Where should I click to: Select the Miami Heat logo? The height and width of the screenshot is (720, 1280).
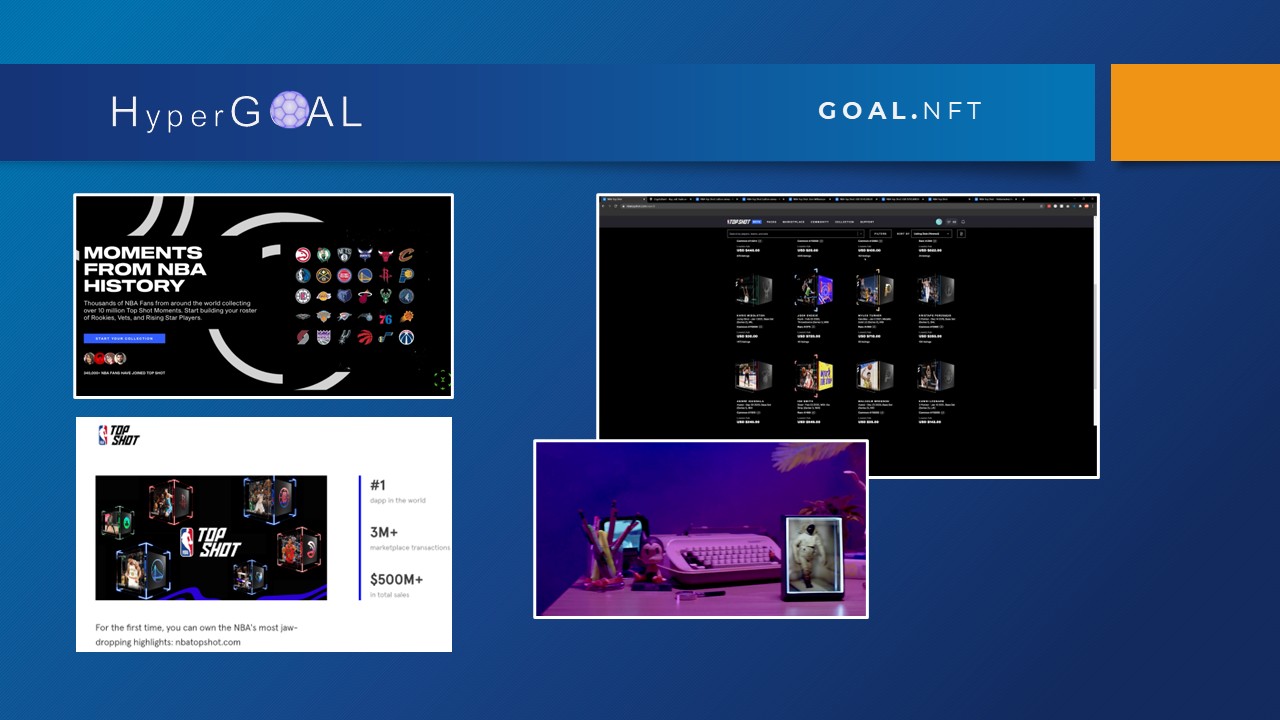point(365,296)
